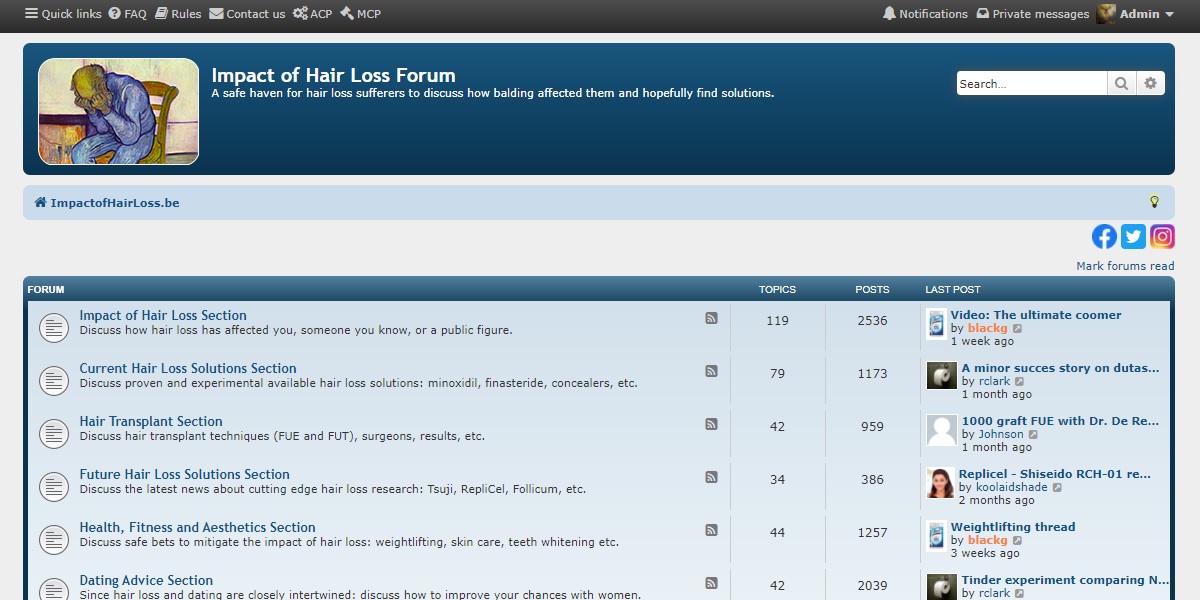Toggle the lightbulb night mode icon
This screenshot has width=1200, height=600.
1155,202
